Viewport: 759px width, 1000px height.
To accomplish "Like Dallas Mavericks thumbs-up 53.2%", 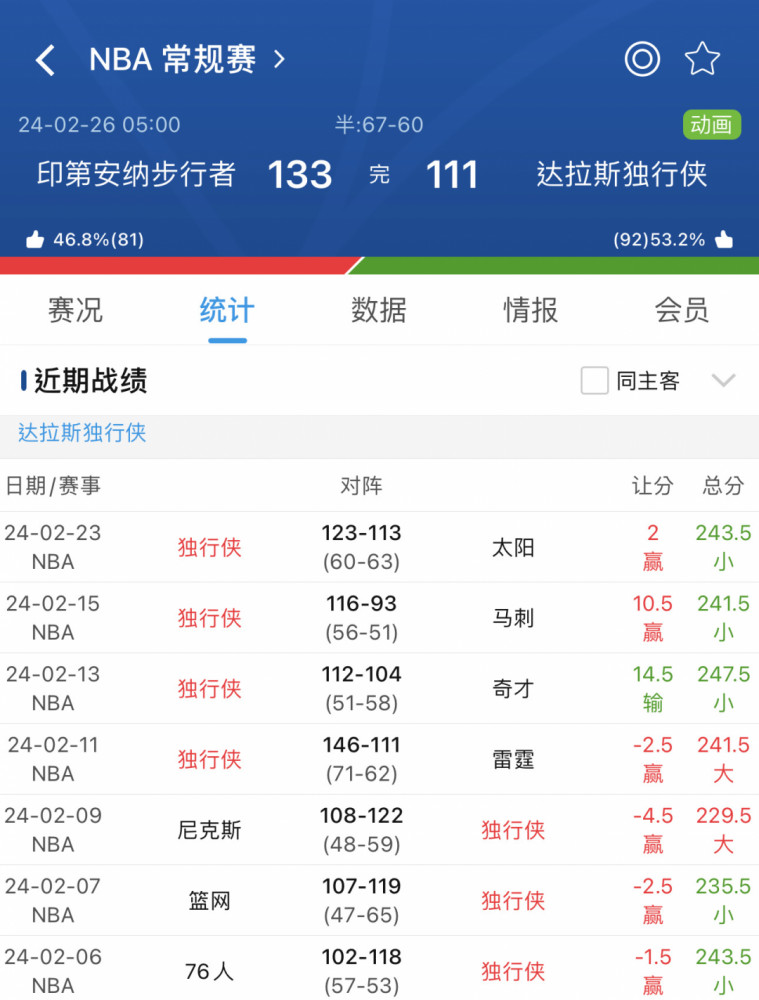I will [724, 240].
